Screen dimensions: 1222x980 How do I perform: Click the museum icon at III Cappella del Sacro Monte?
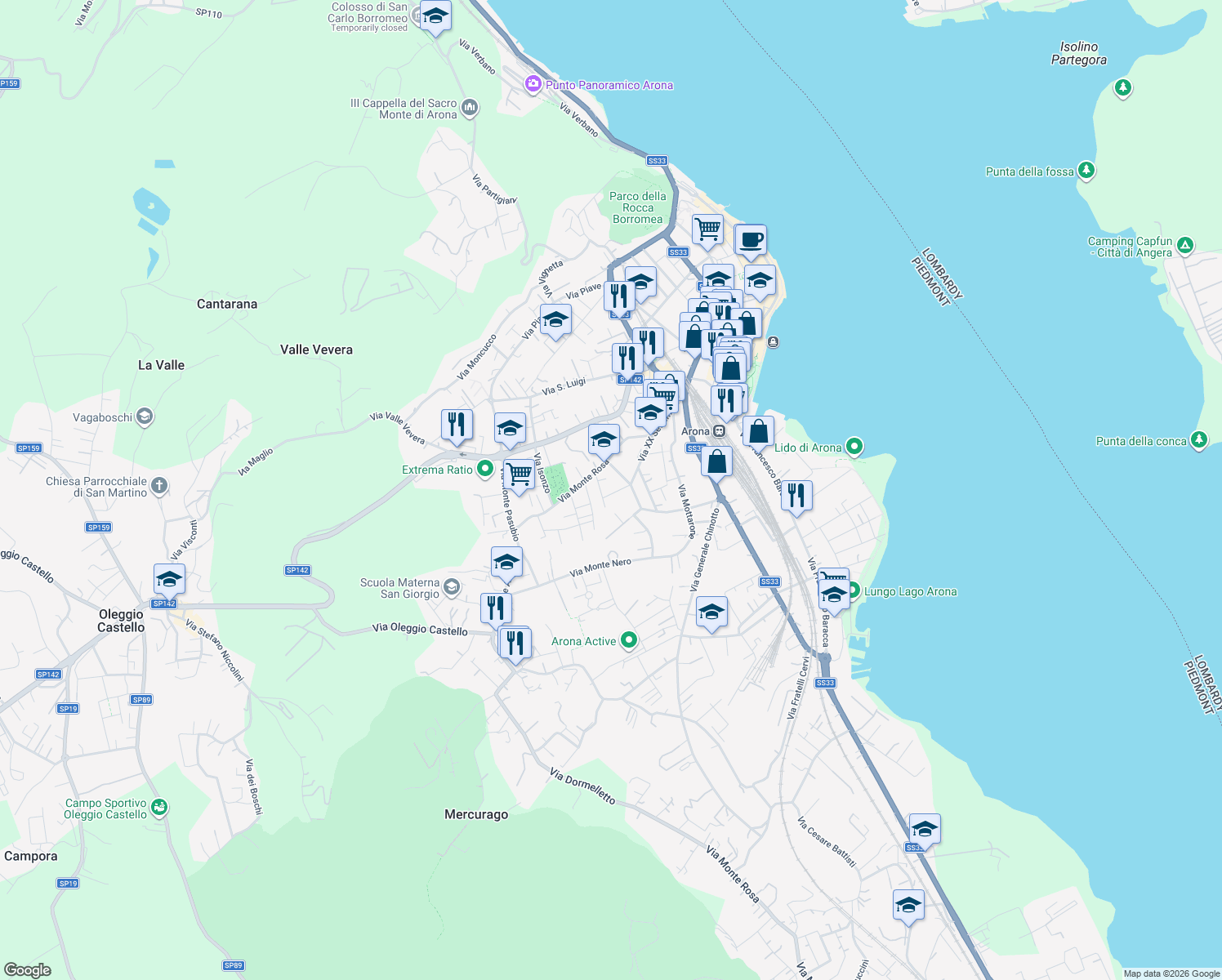(x=469, y=106)
